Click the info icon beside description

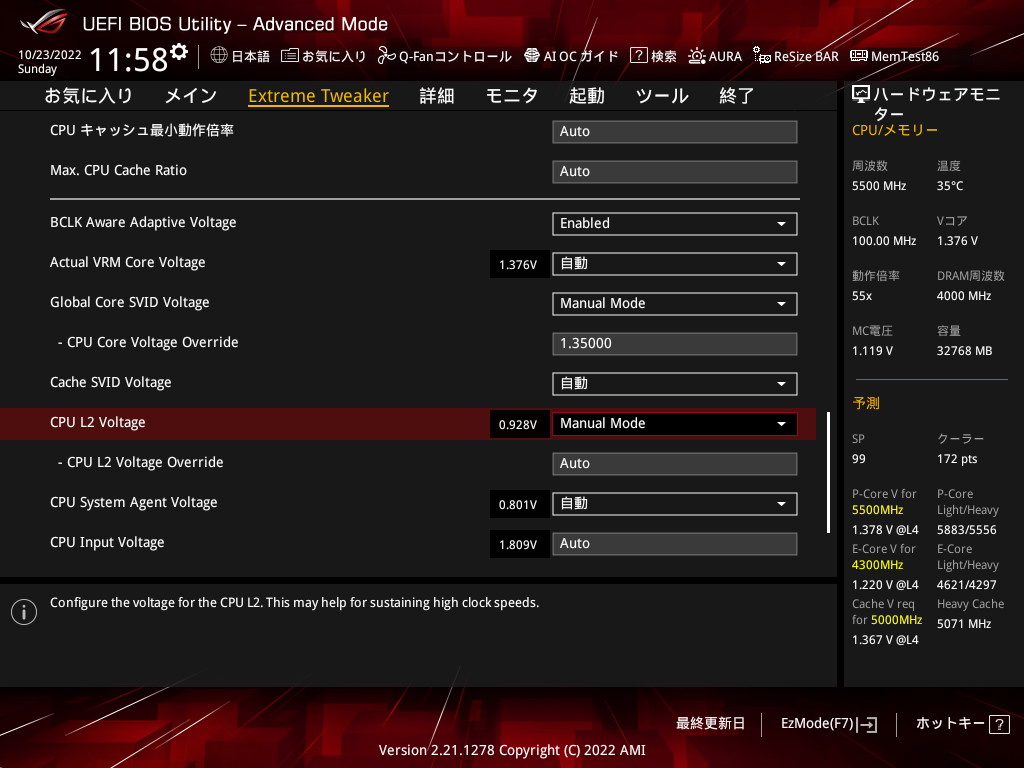[24, 612]
